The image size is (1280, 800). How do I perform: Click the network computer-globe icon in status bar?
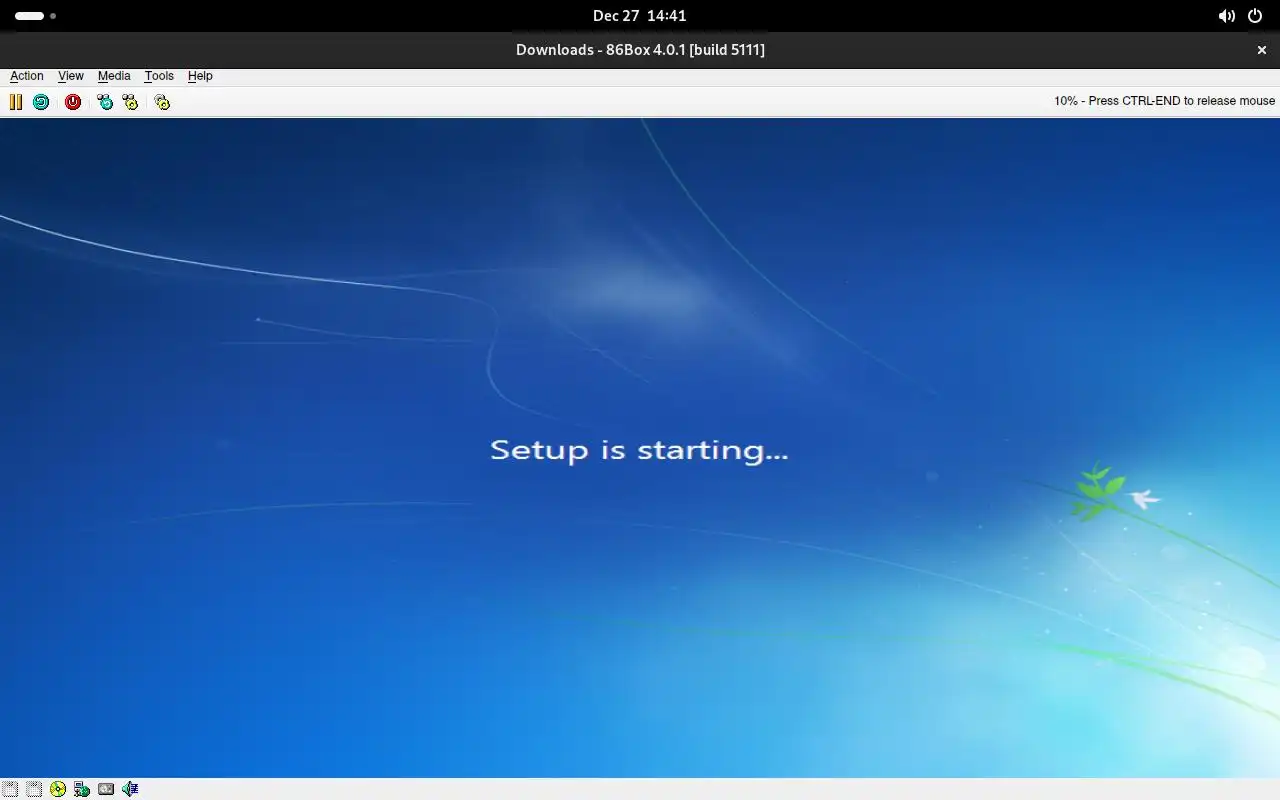82,789
